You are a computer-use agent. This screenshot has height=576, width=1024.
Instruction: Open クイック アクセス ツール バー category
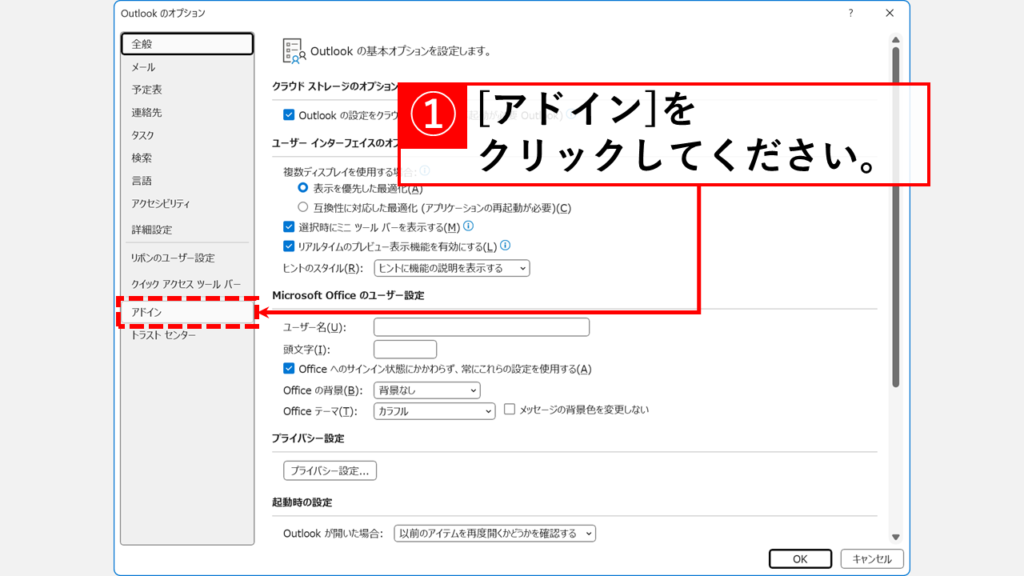click(x=187, y=284)
